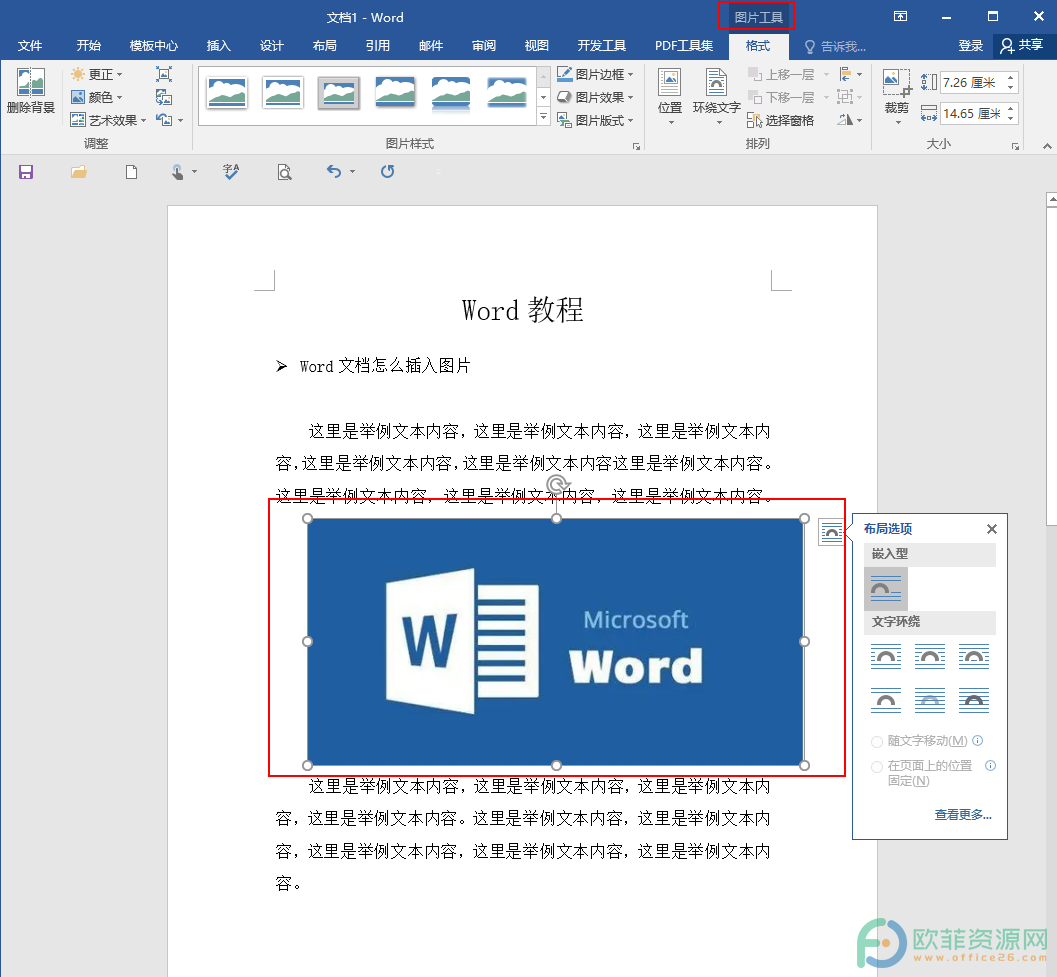This screenshot has height=977, width=1057.
Task: Select the behind text wrap option
Action: point(930,701)
